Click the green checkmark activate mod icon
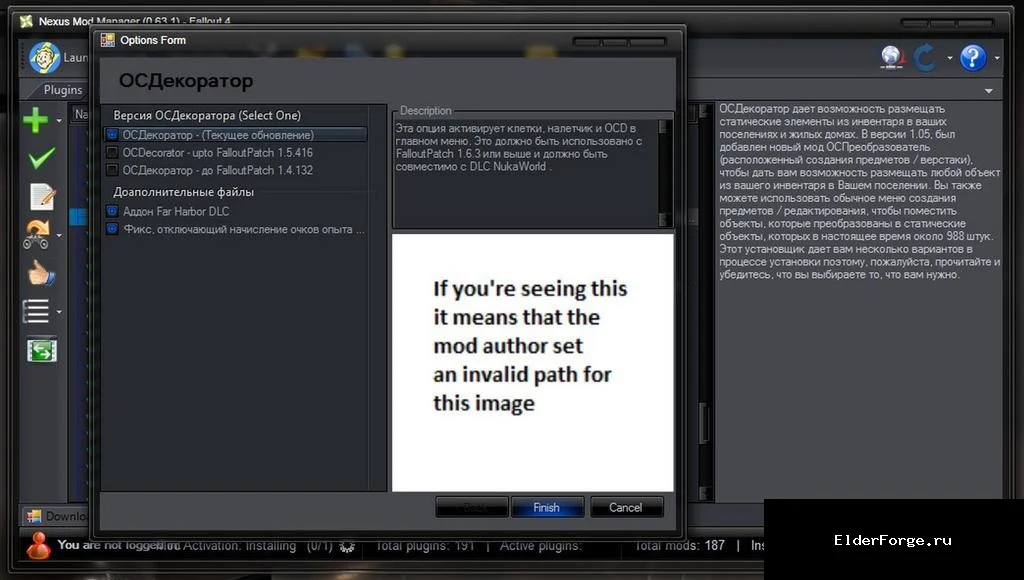 point(41,158)
